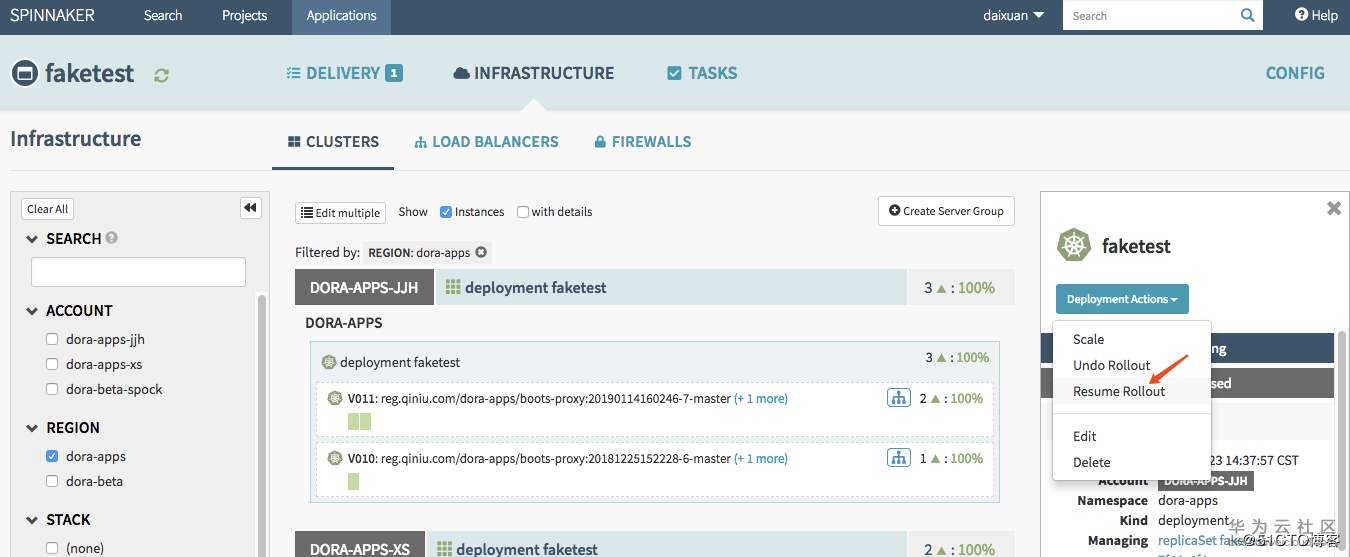1350x557 pixels.
Task: Toggle the Deployment Actions dropdown
Action: click(x=1121, y=299)
